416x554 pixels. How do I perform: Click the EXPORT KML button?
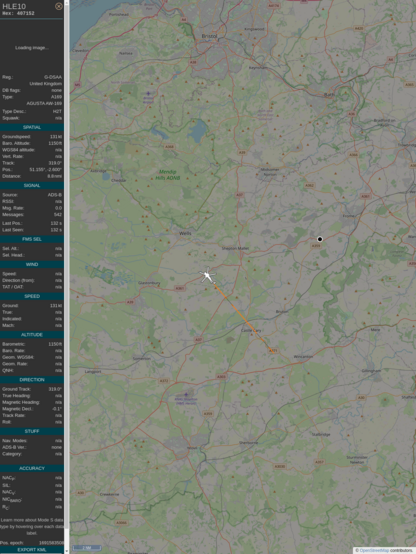(x=32, y=550)
